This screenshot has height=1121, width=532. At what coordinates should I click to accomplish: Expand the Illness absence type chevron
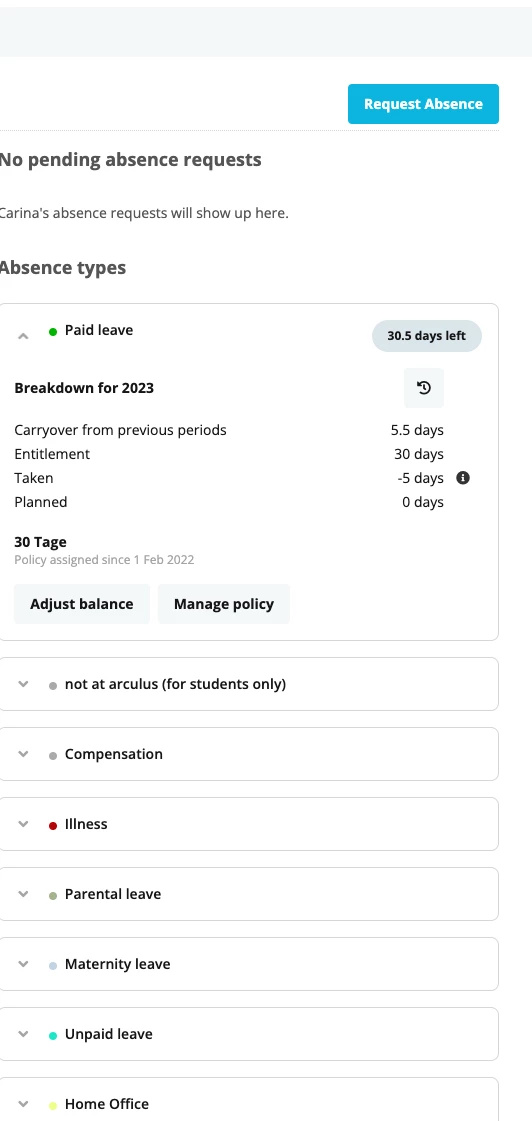tap(23, 824)
